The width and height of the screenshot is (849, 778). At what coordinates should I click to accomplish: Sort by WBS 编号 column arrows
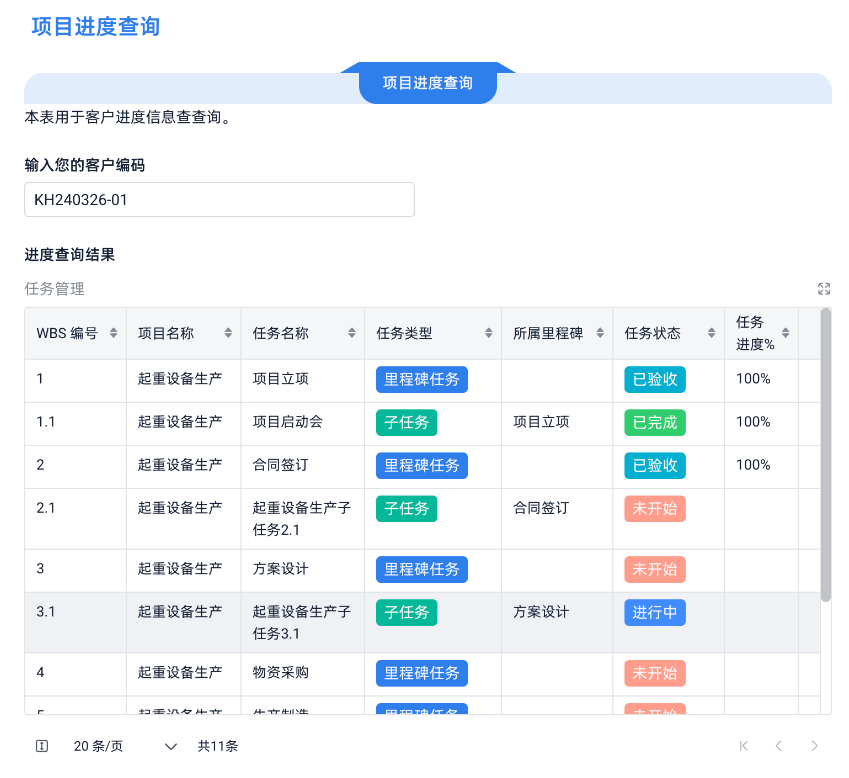[113, 334]
